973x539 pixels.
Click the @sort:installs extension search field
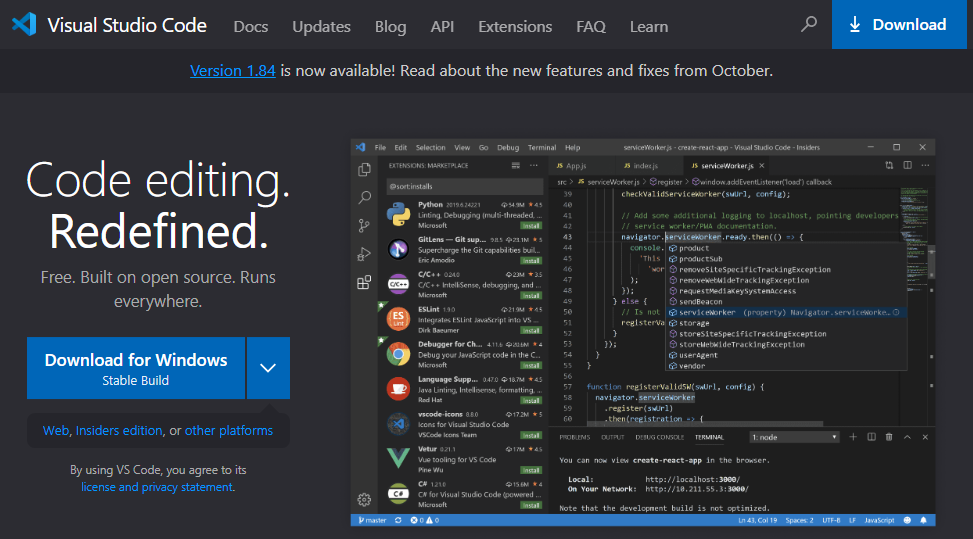coord(464,186)
